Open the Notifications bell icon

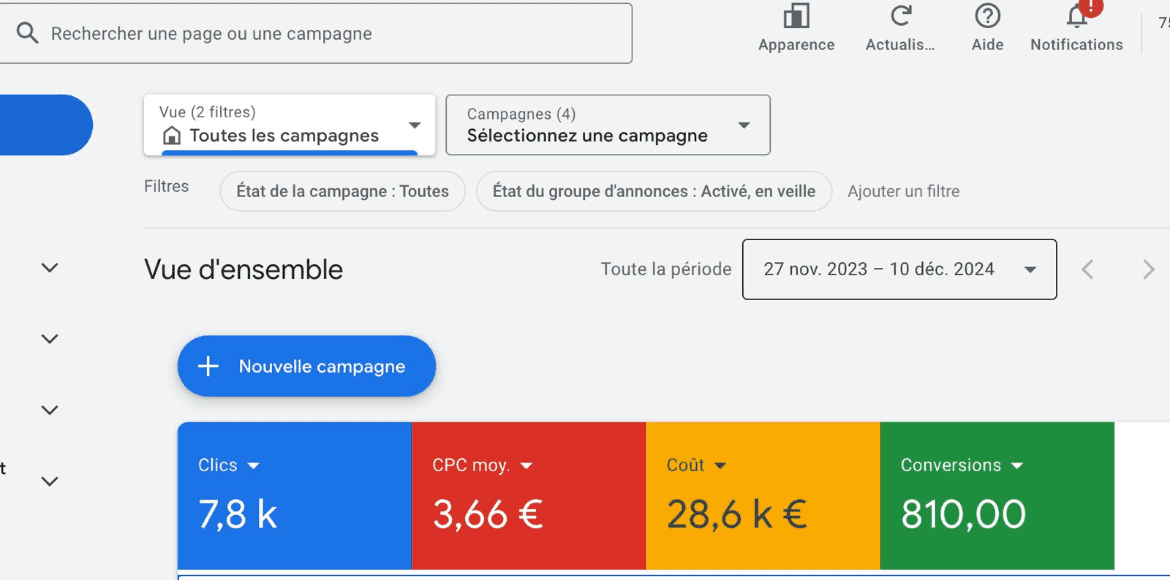point(1077,16)
